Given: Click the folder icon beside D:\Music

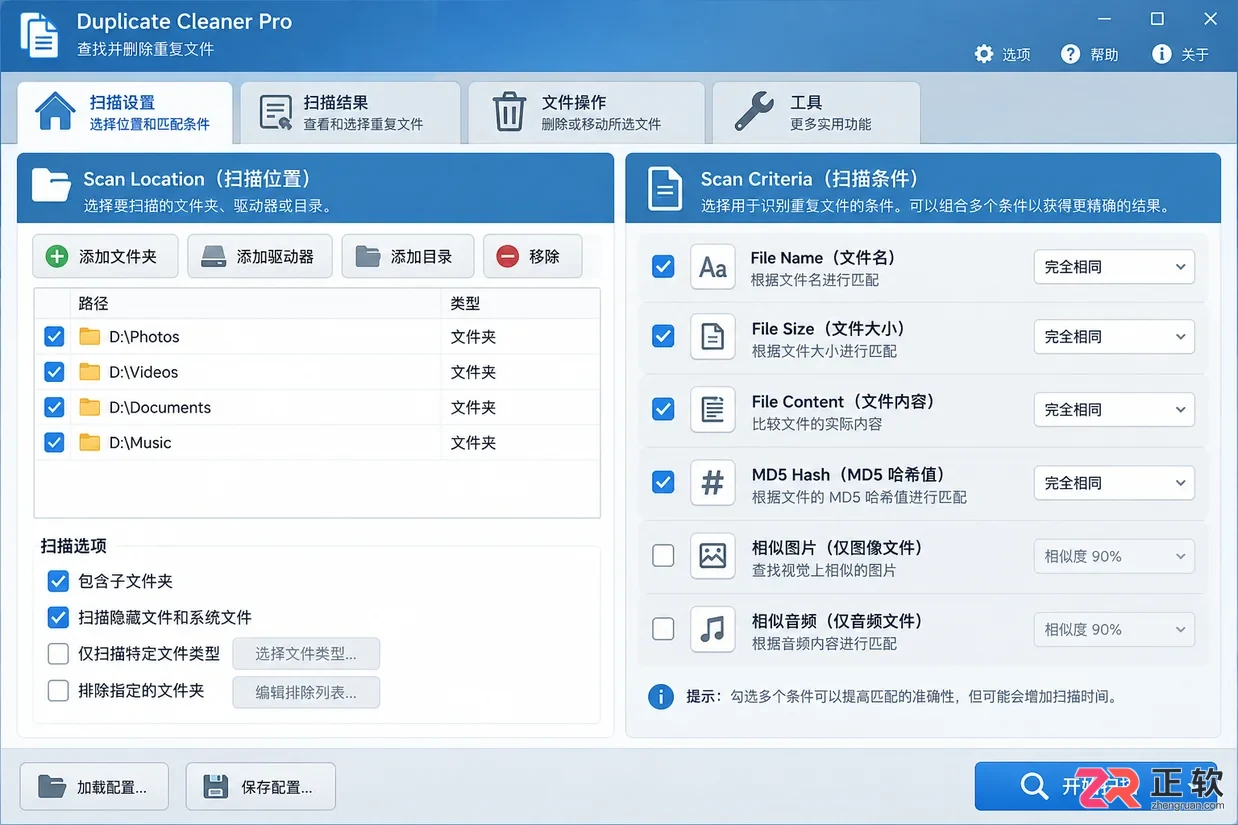Looking at the screenshot, I should [90, 442].
